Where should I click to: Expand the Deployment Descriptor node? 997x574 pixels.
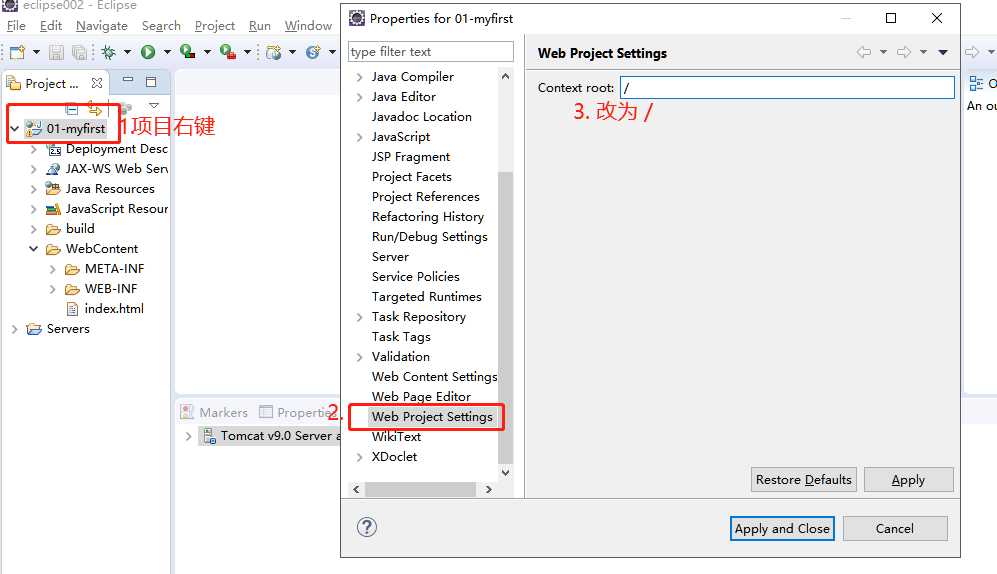click(x=34, y=149)
